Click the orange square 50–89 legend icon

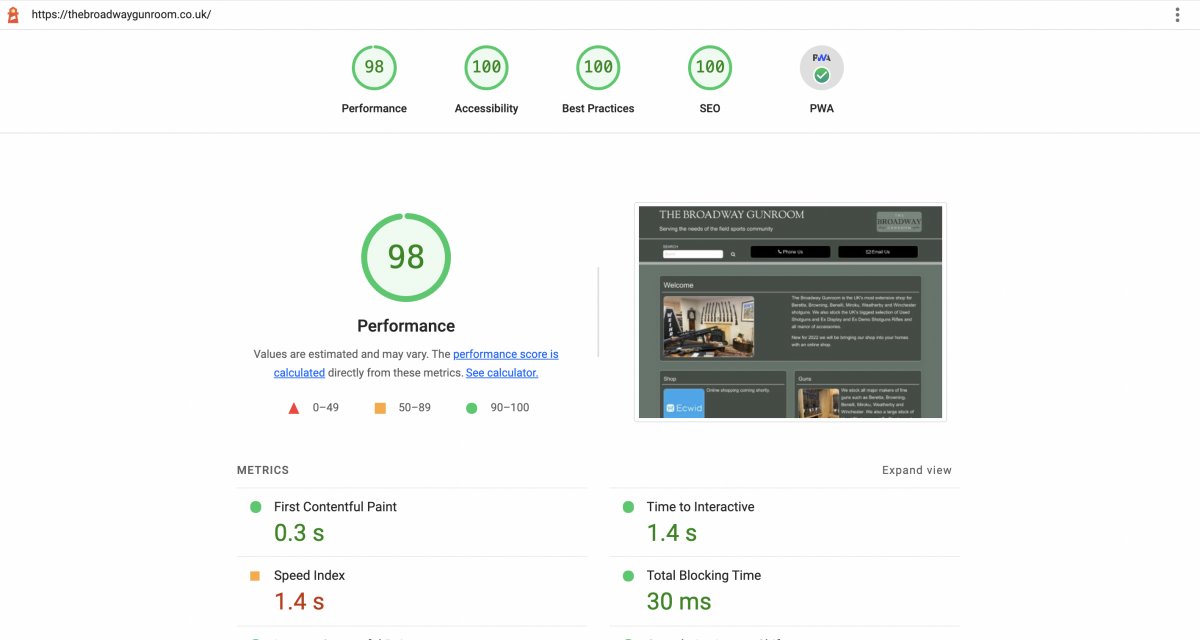[380, 408]
